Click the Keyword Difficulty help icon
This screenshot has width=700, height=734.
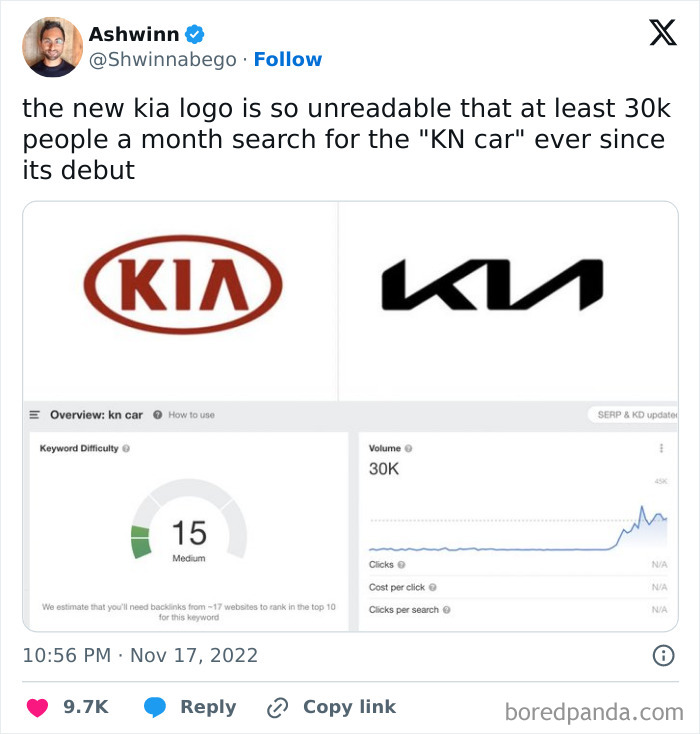[125, 448]
